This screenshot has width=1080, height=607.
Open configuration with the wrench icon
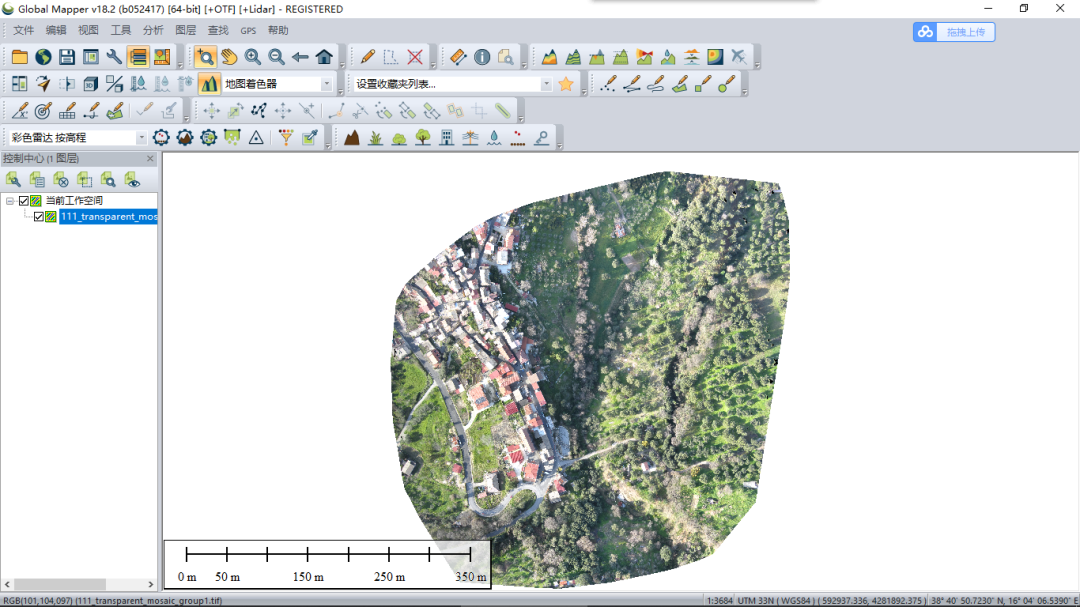114,57
